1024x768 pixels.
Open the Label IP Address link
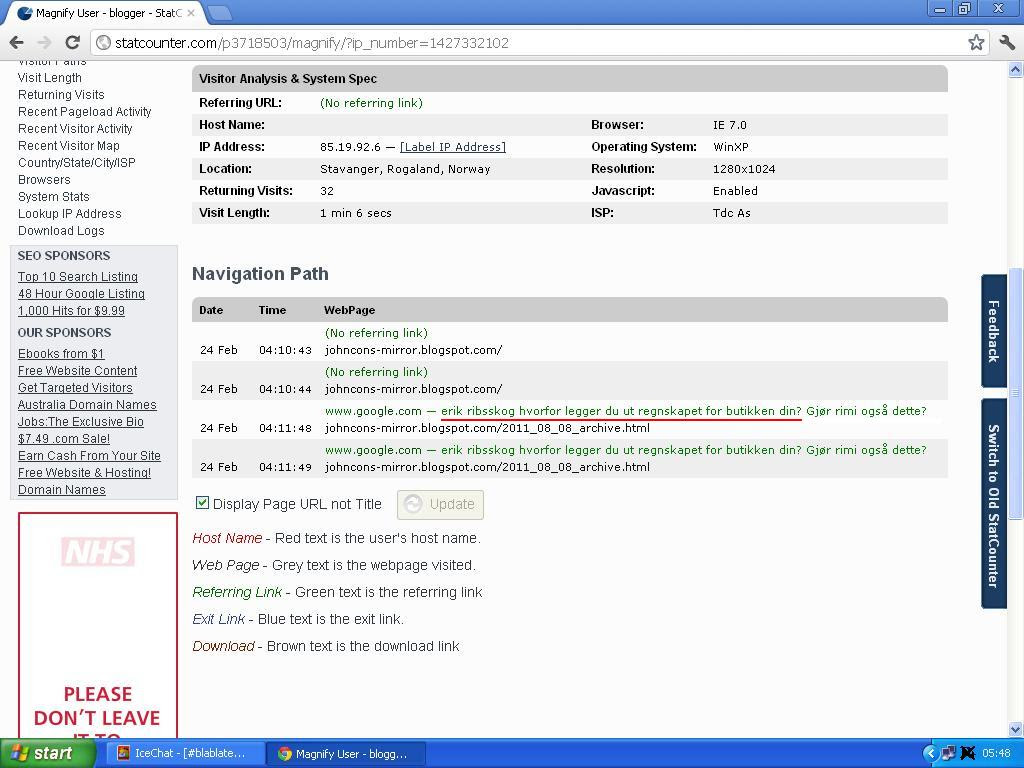coord(453,147)
